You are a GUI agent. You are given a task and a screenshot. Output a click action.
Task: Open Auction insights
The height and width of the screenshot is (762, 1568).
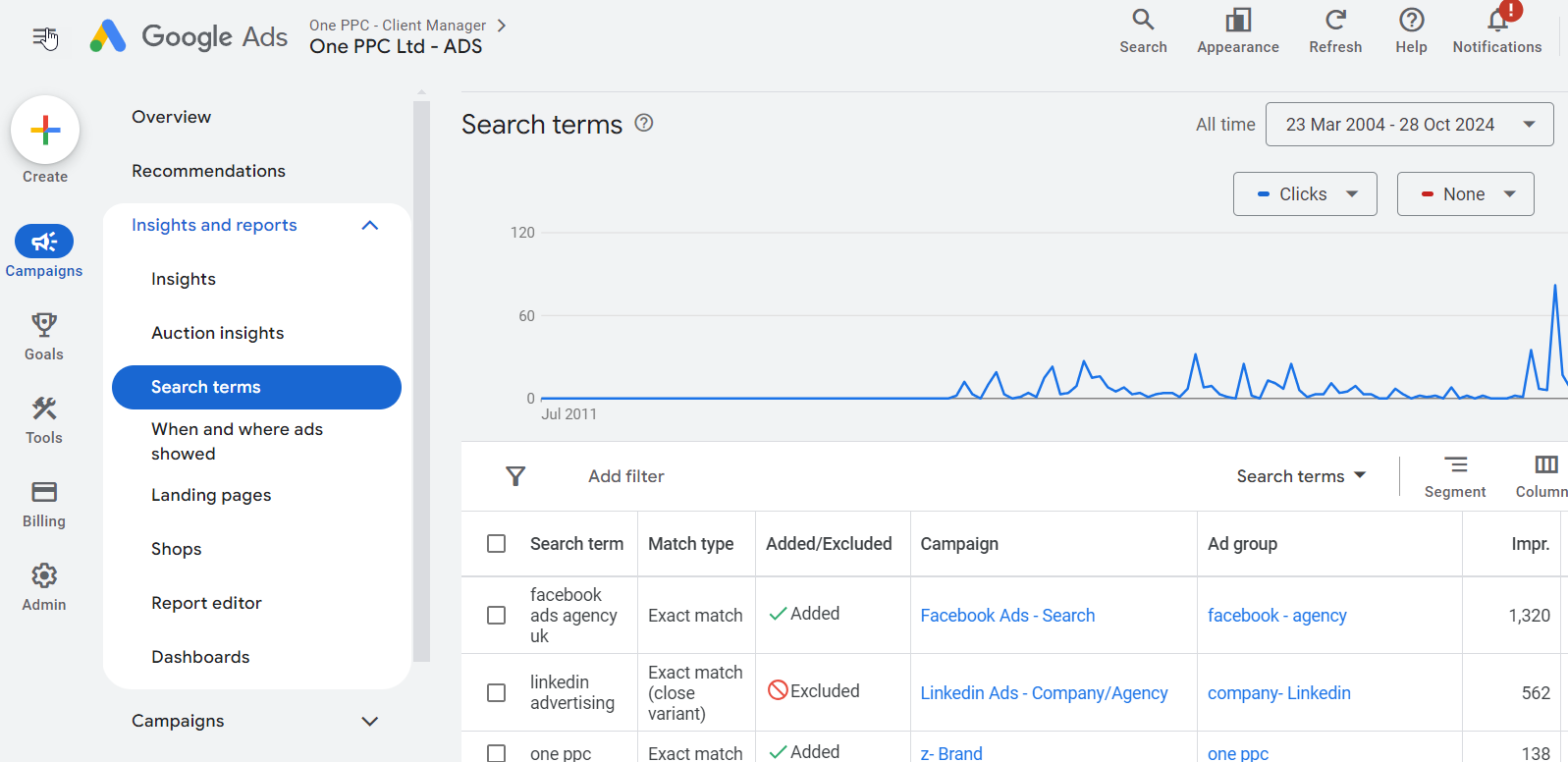coord(218,334)
